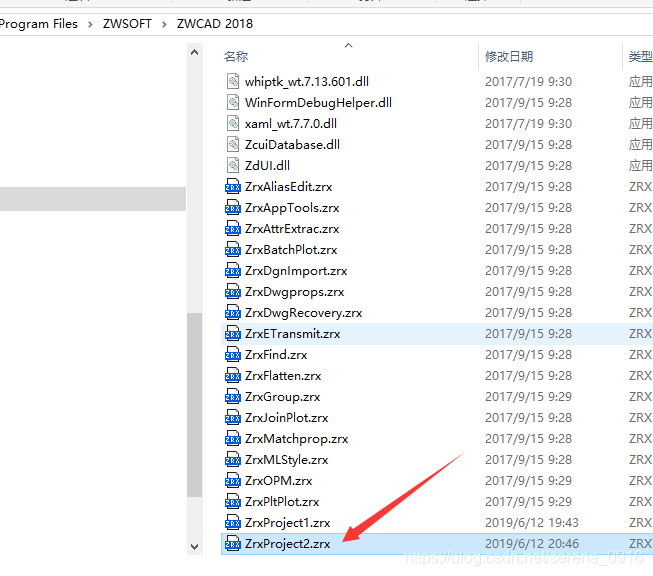653x576 pixels.
Task: Click the ZdUI.dll file icon
Action: [x=233, y=165]
